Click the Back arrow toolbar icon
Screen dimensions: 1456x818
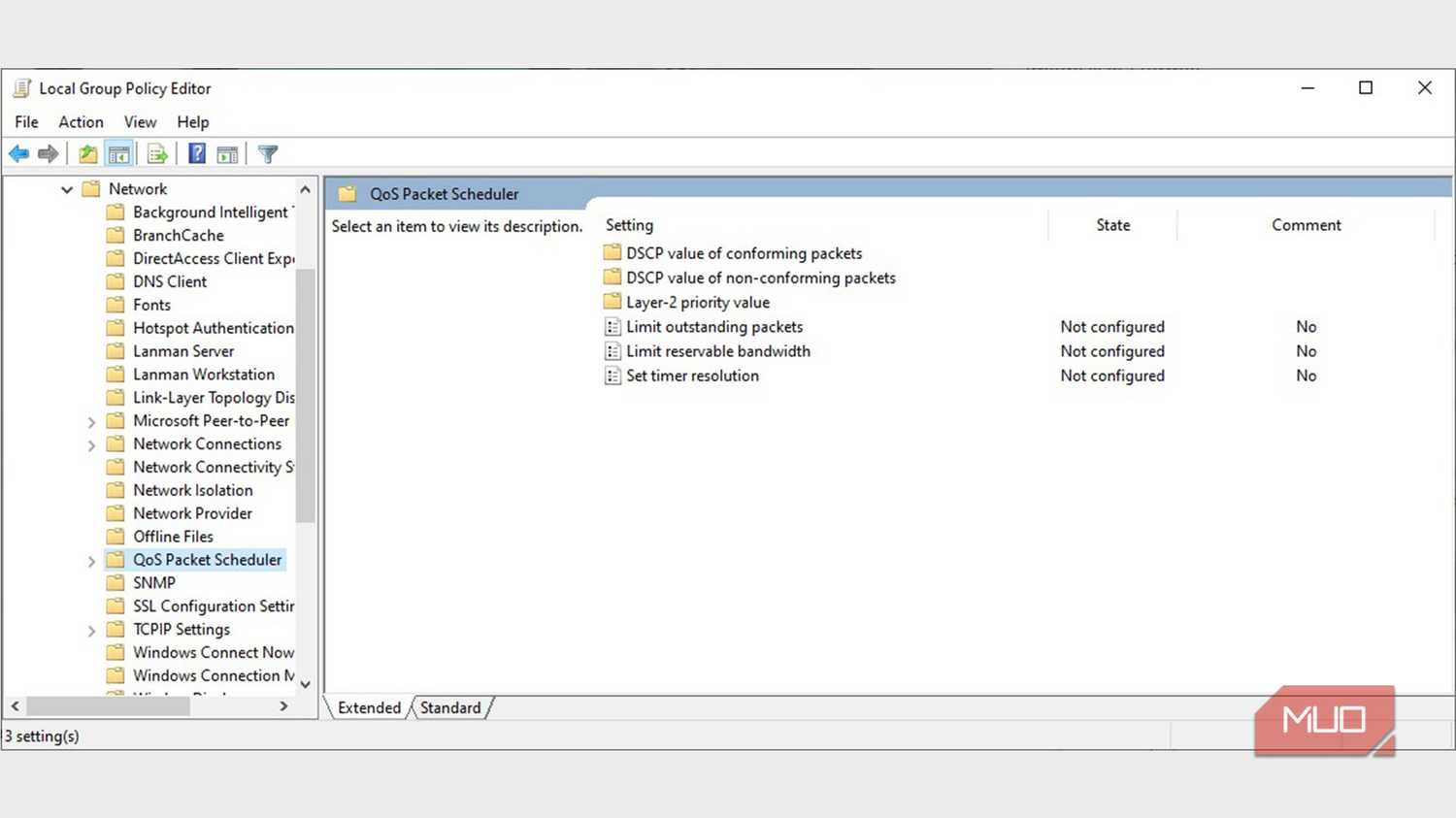[18, 154]
